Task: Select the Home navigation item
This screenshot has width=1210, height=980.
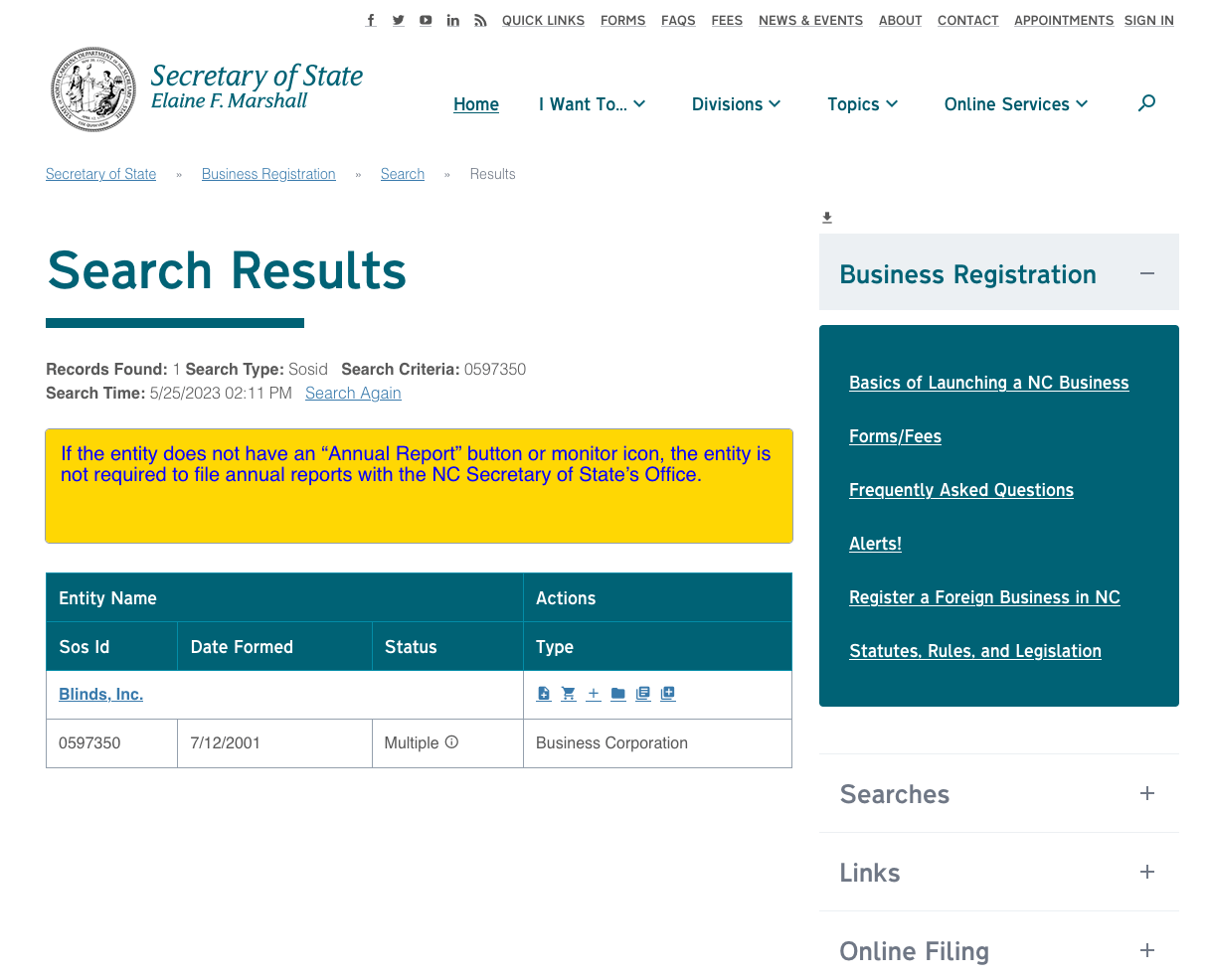Action: pyautogui.click(x=475, y=103)
